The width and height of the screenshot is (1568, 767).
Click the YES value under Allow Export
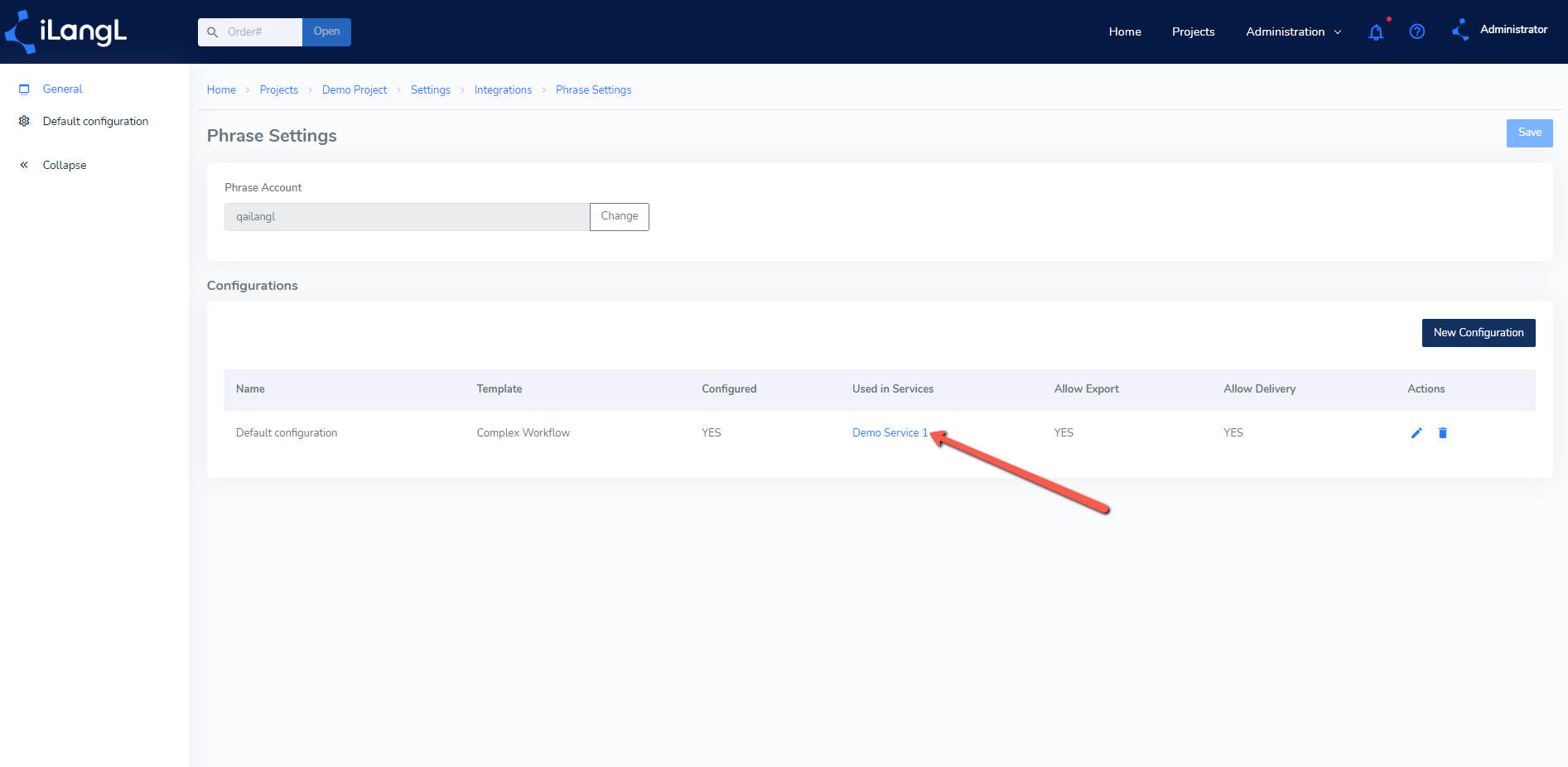[x=1064, y=433]
